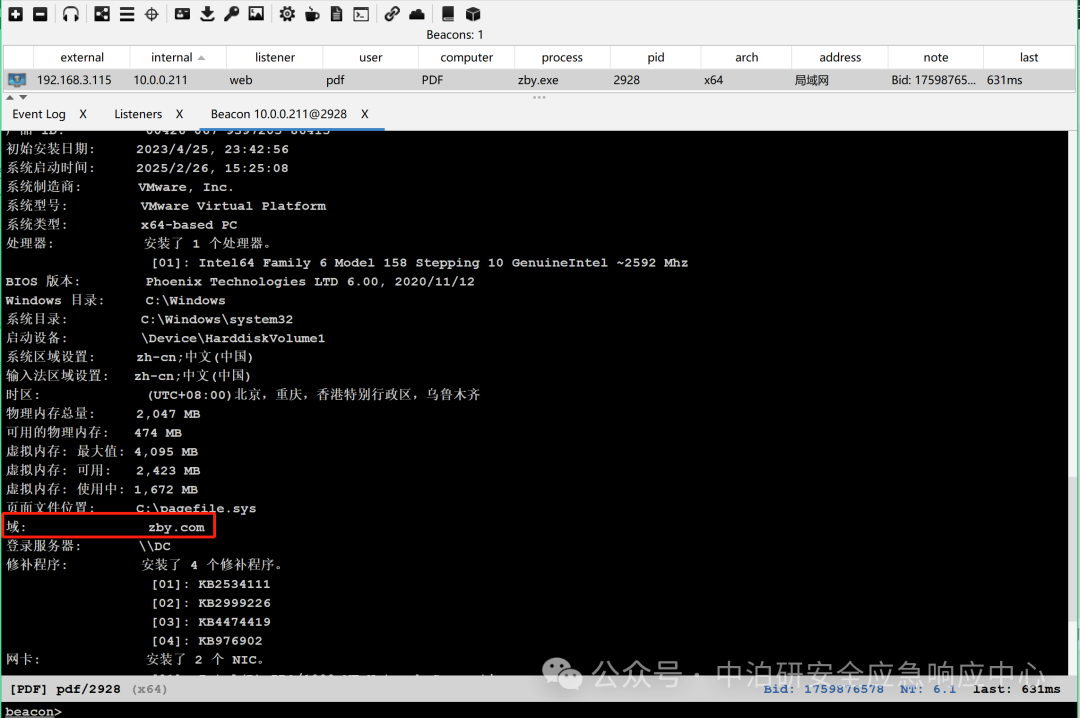This screenshot has height=718, width=1080.
Task: Open Help via the book icon
Action: [448, 14]
